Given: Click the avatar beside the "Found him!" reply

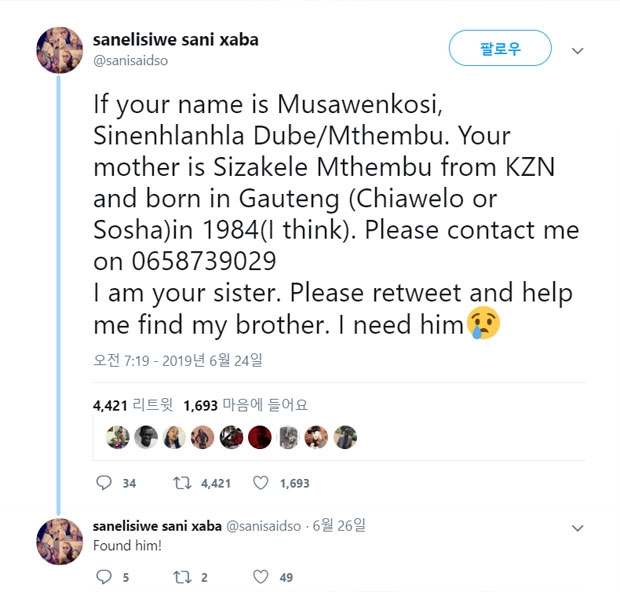Looking at the screenshot, I should click(59, 541).
